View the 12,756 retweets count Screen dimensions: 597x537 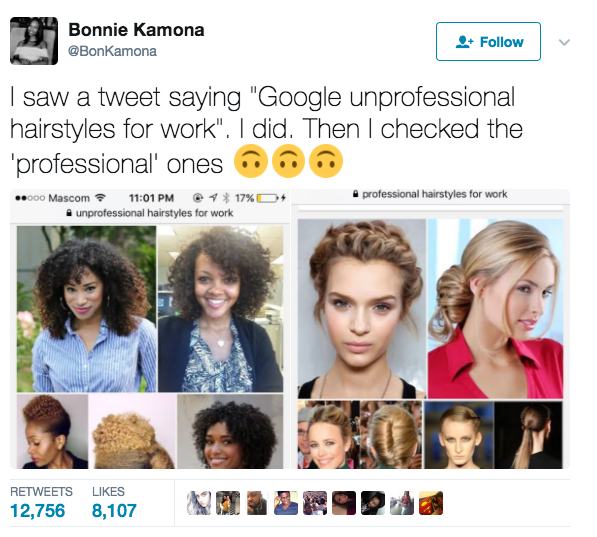coord(38,511)
